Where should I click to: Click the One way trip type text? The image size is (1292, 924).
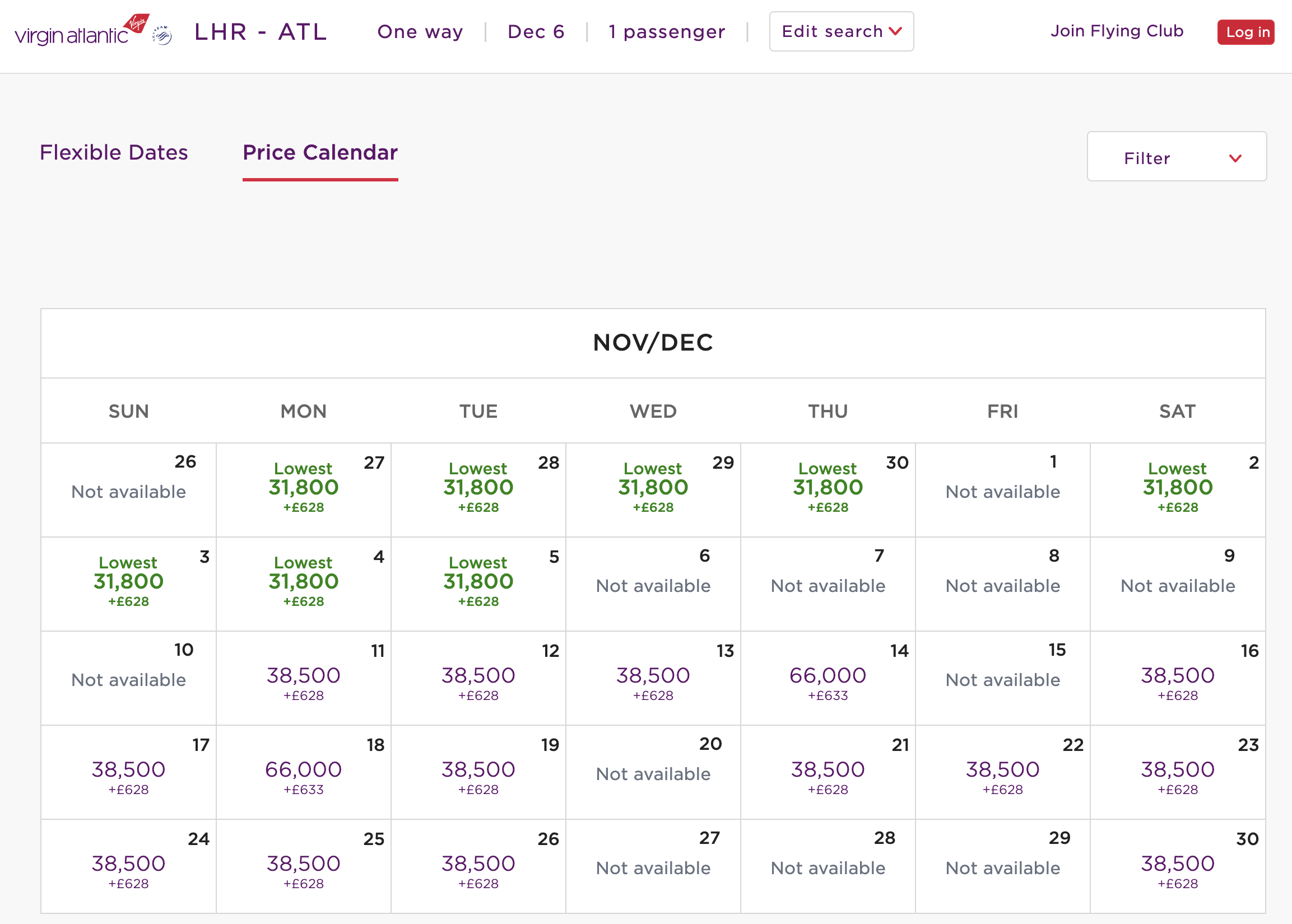click(x=420, y=32)
